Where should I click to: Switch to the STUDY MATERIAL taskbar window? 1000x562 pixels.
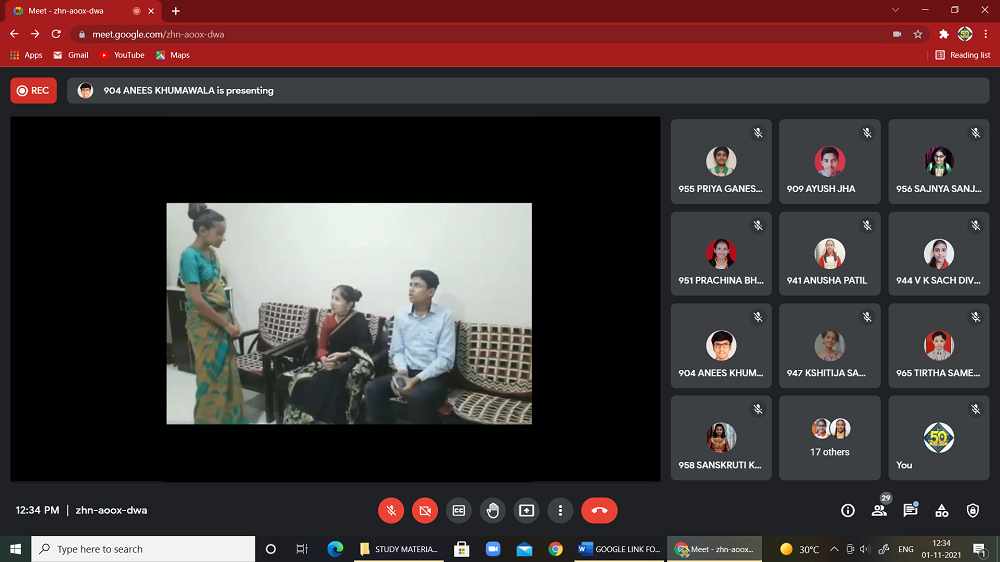400,549
